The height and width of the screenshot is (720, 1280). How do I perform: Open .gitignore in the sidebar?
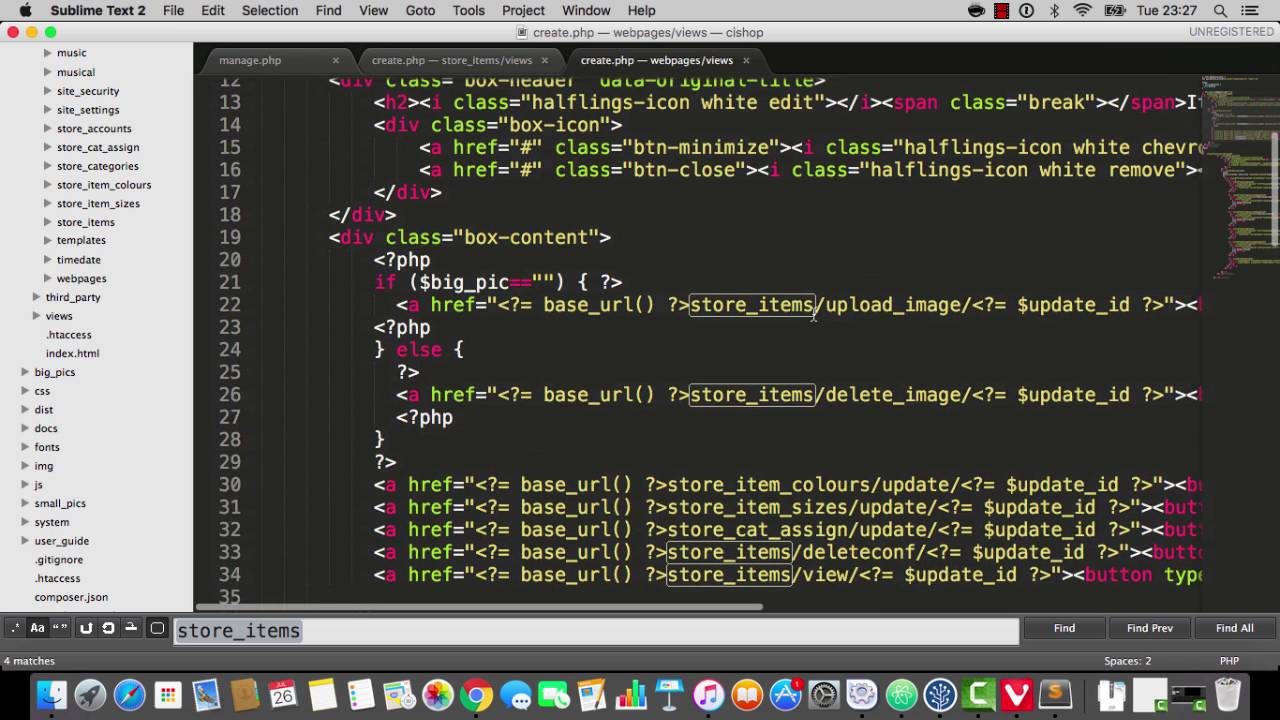(x=59, y=560)
